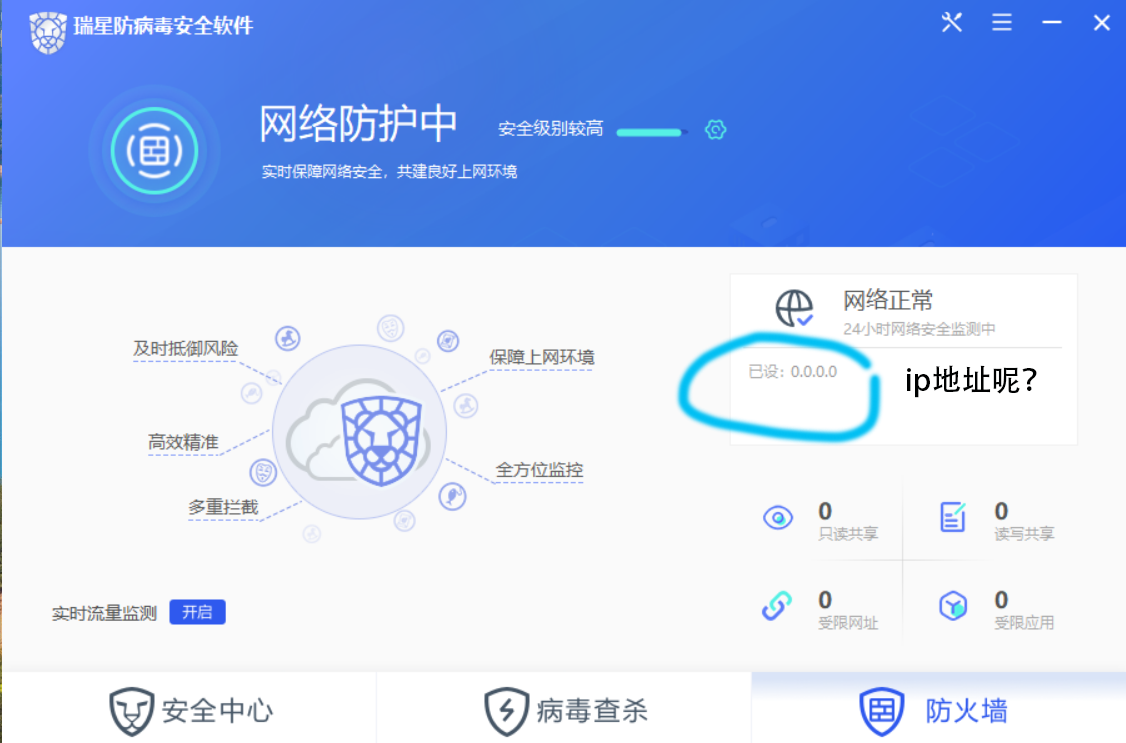The height and width of the screenshot is (743, 1126).
Task: Switch to the 安全中心 tab
Action: [190, 710]
